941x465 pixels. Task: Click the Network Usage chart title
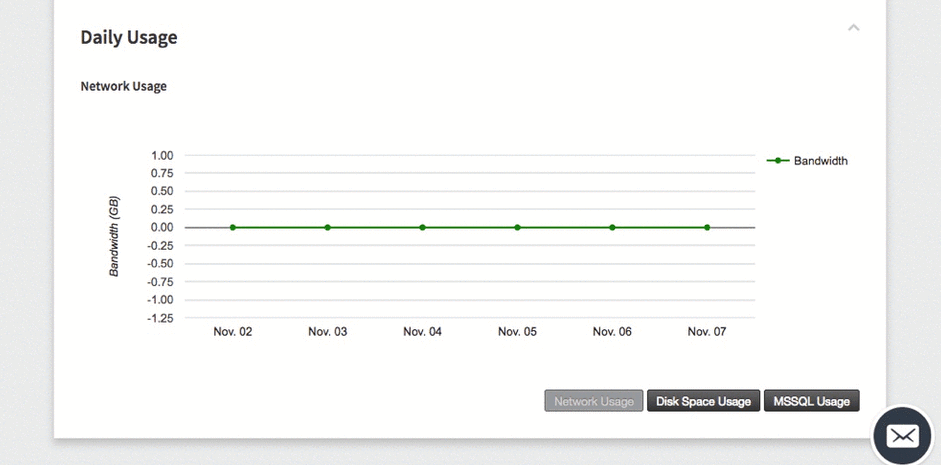124,86
